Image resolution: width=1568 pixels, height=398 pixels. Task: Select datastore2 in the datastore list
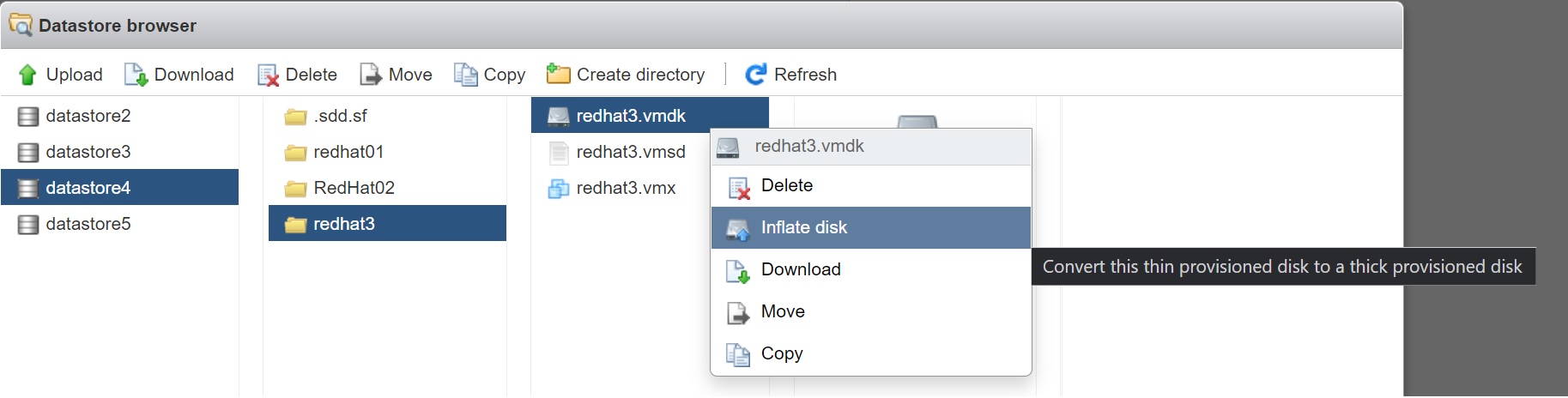click(88, 116)
